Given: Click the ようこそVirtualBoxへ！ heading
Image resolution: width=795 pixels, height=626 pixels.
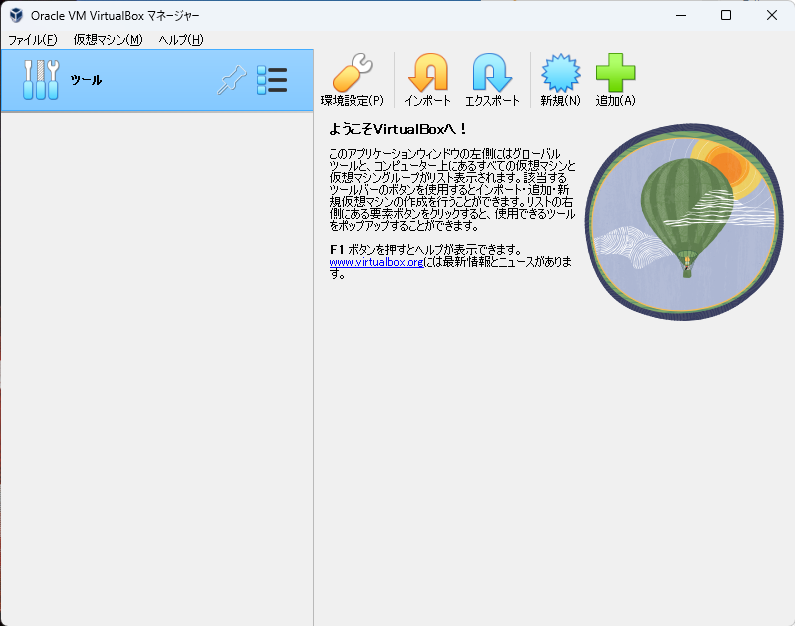Looking at the screenshot, I should (x=398, y=129).
